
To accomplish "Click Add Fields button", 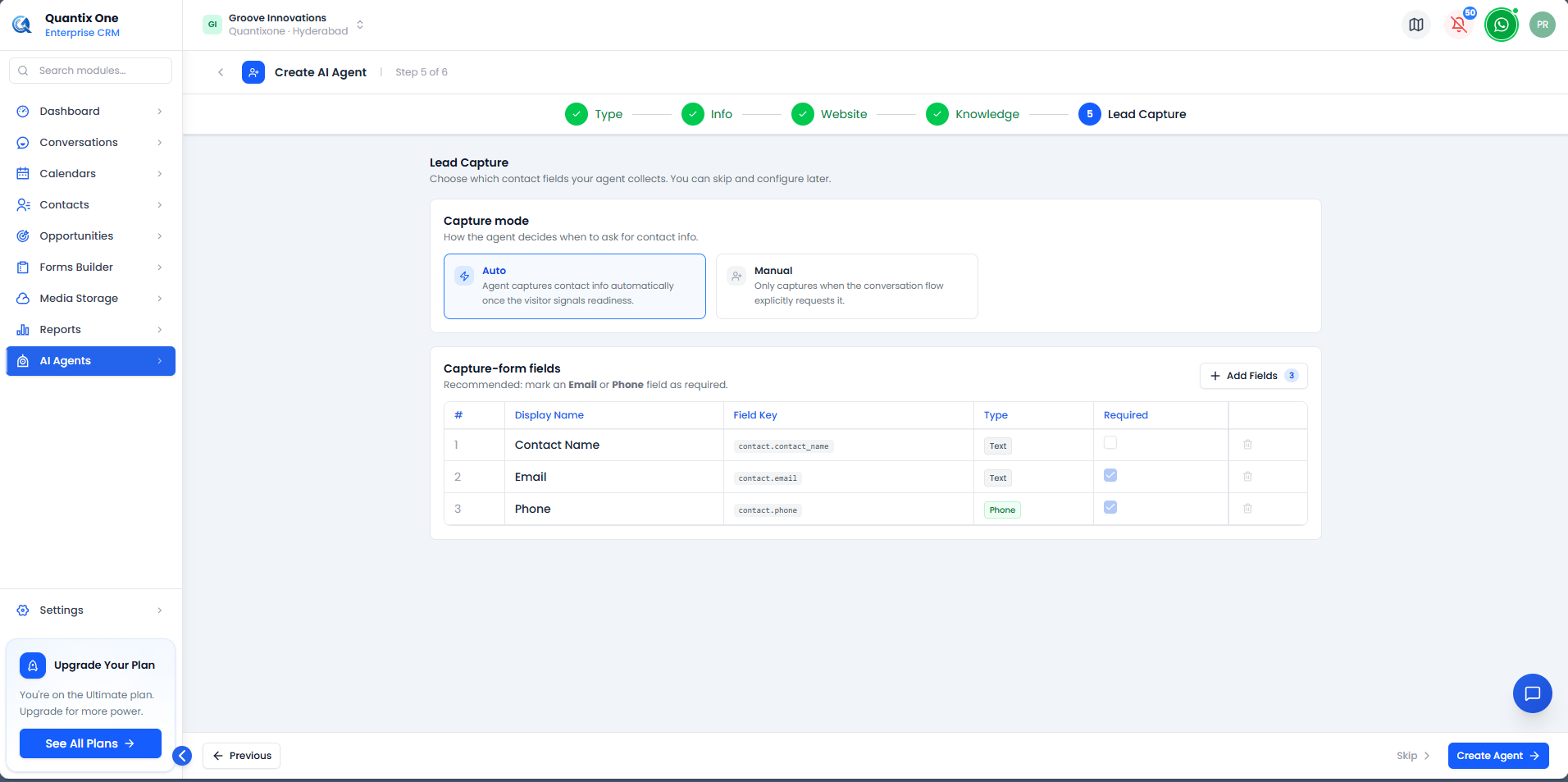I will pyautogui.click(x=1253, y=376).
